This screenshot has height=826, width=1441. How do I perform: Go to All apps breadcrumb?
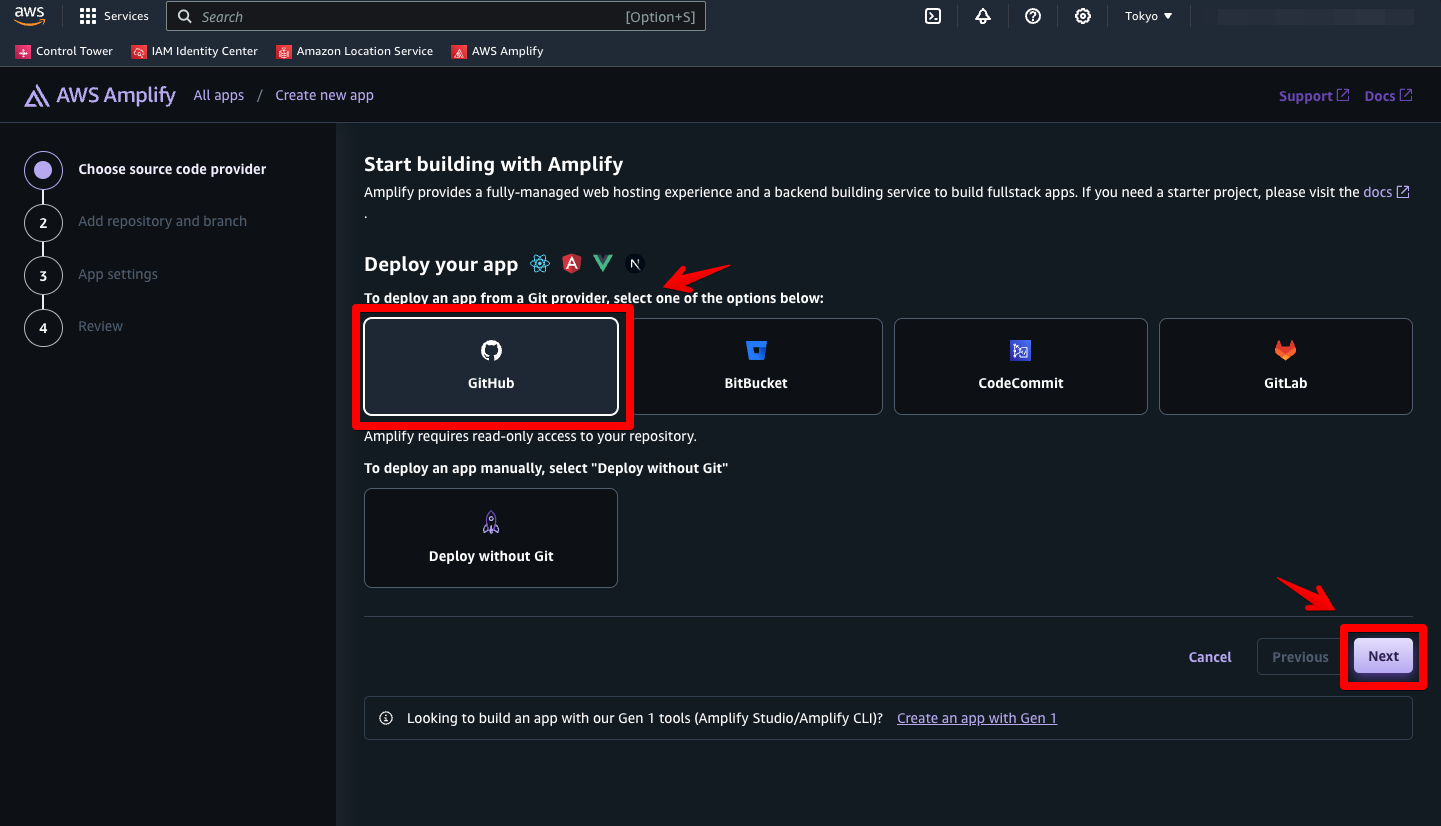[219, 95]
